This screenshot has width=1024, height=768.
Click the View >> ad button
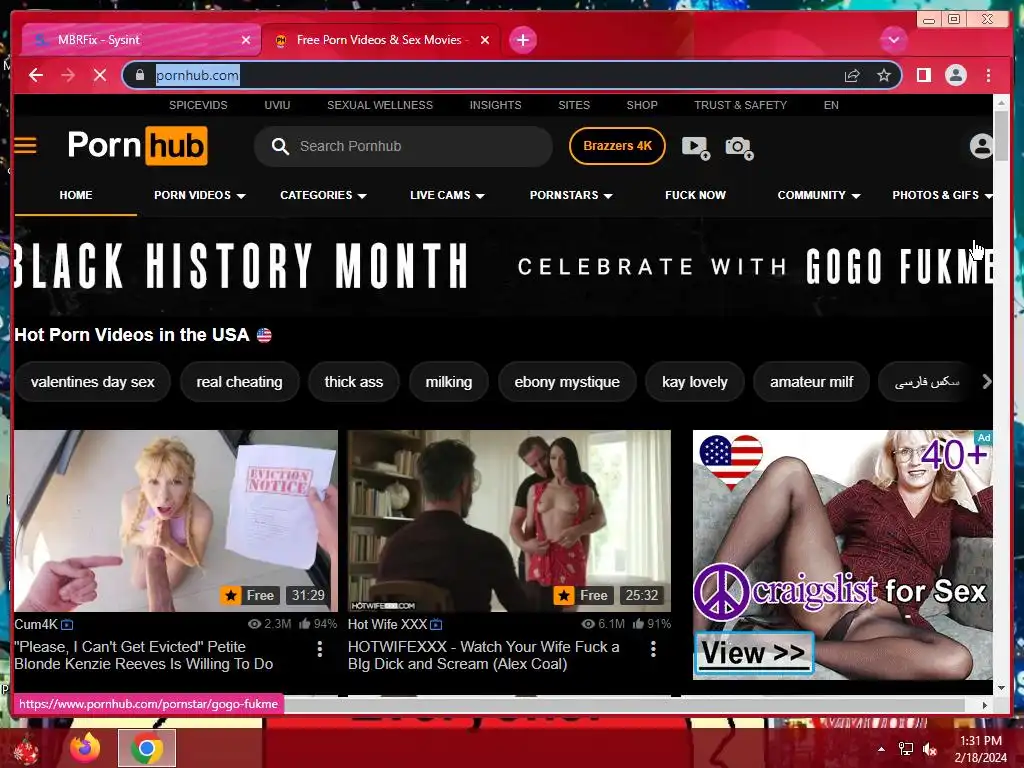(x=753, y=652)
